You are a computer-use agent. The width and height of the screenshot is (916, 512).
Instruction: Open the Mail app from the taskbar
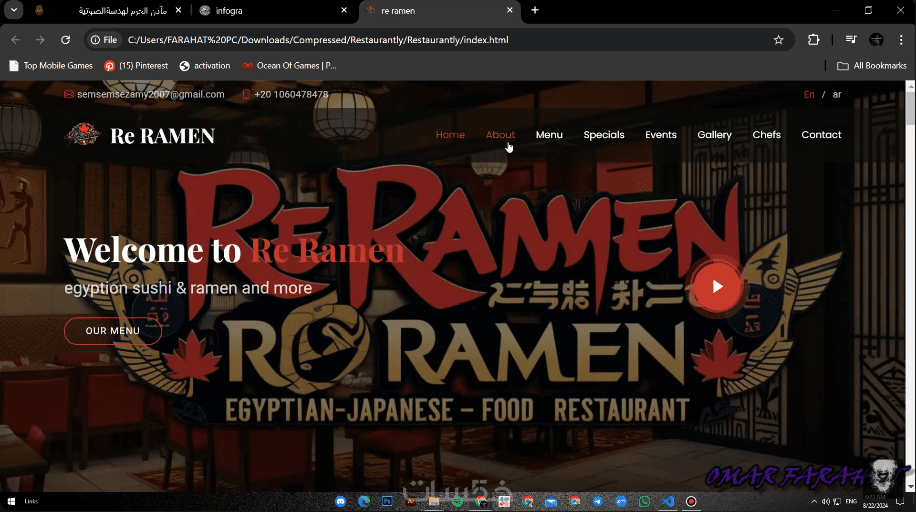click(551, 501)
